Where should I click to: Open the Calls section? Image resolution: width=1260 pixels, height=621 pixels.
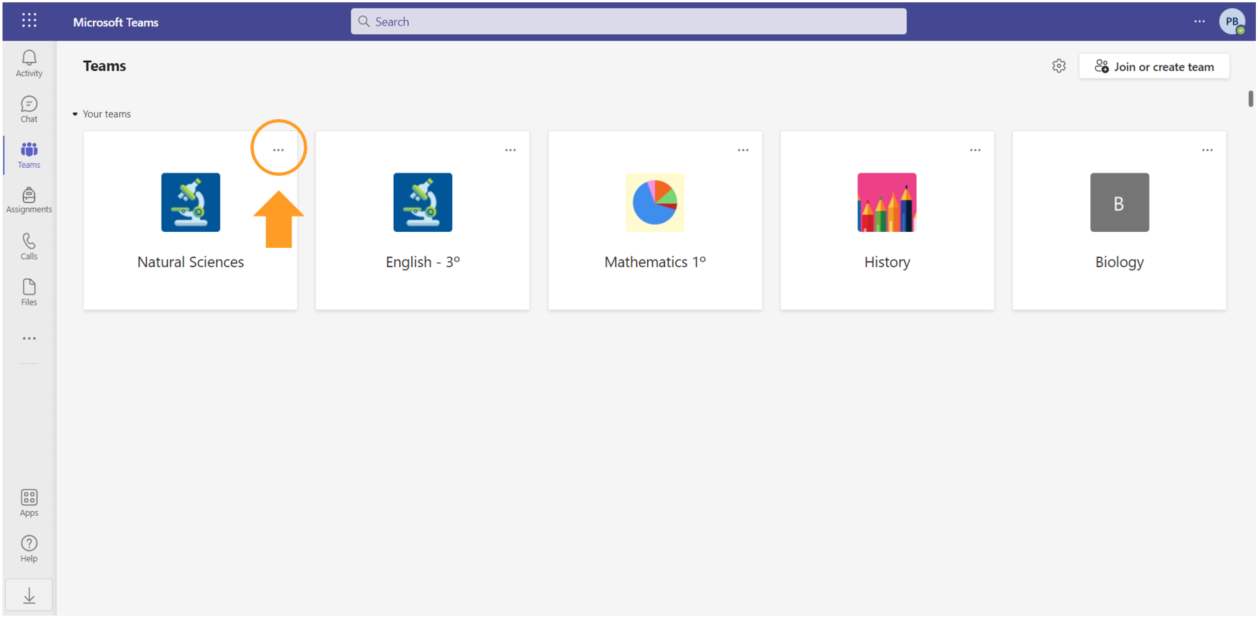pyautogui.click(x=29, y=246)
